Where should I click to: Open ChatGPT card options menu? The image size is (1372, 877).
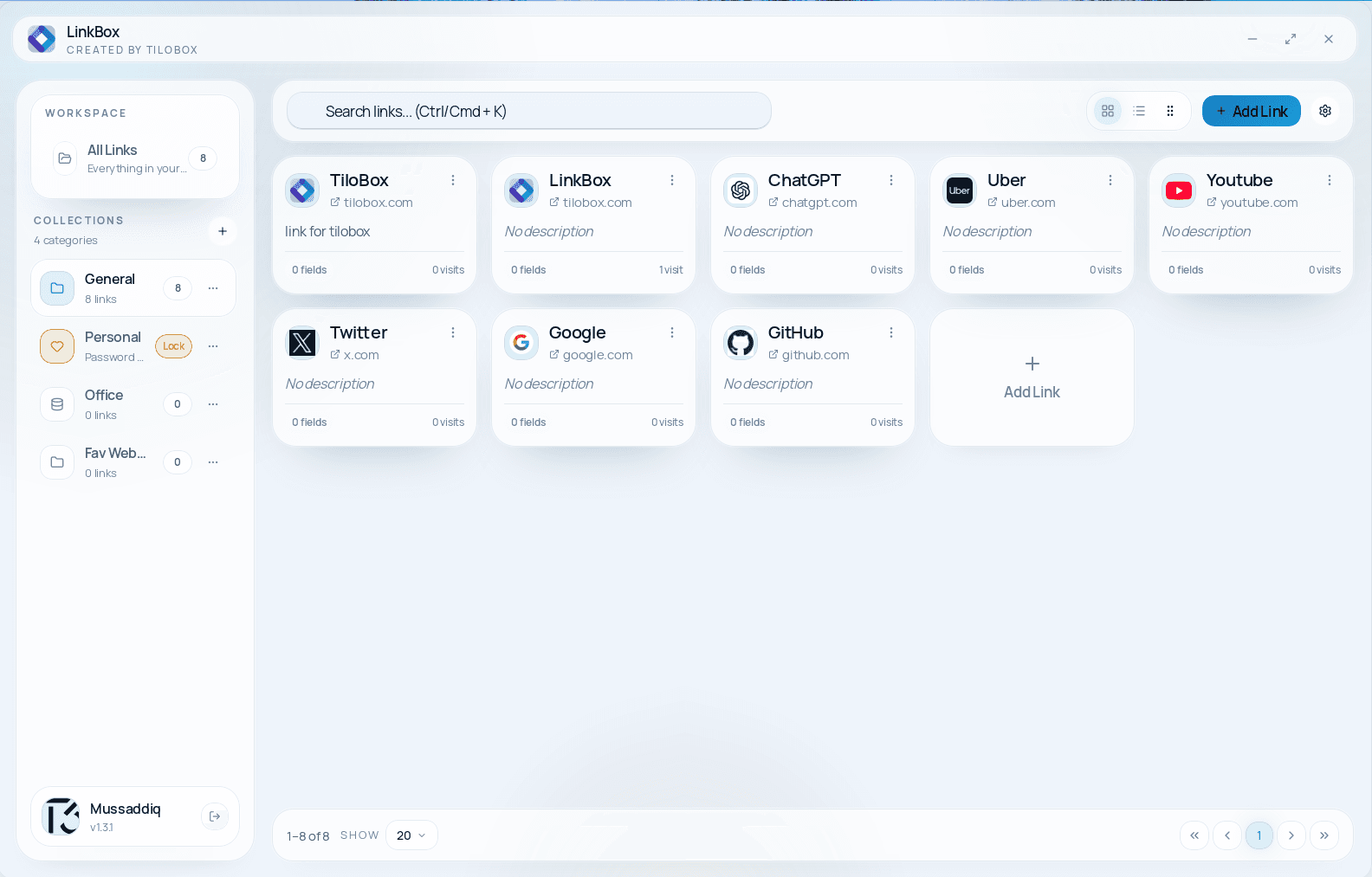tap(891, 180)
